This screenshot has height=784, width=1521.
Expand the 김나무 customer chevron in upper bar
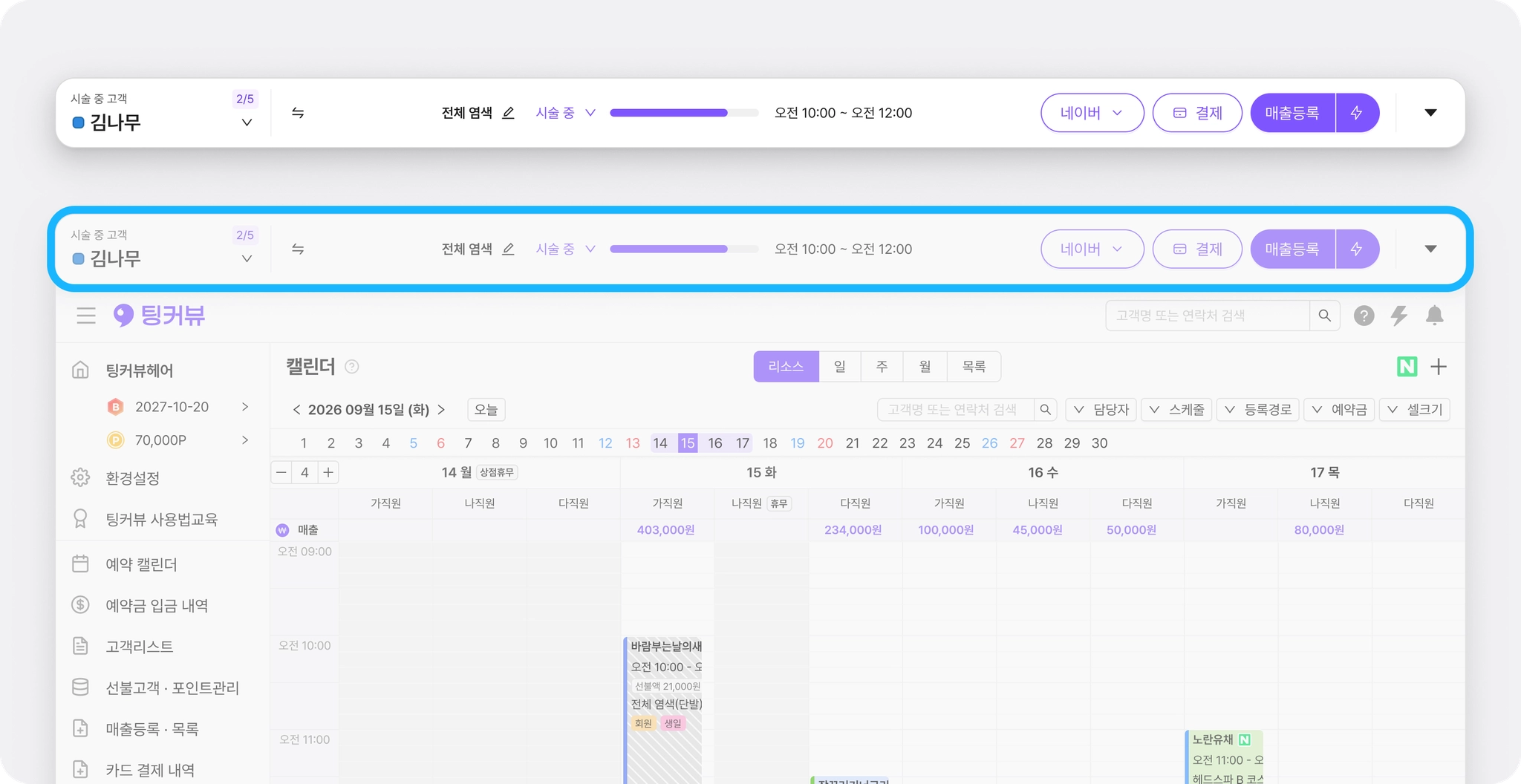247,122
